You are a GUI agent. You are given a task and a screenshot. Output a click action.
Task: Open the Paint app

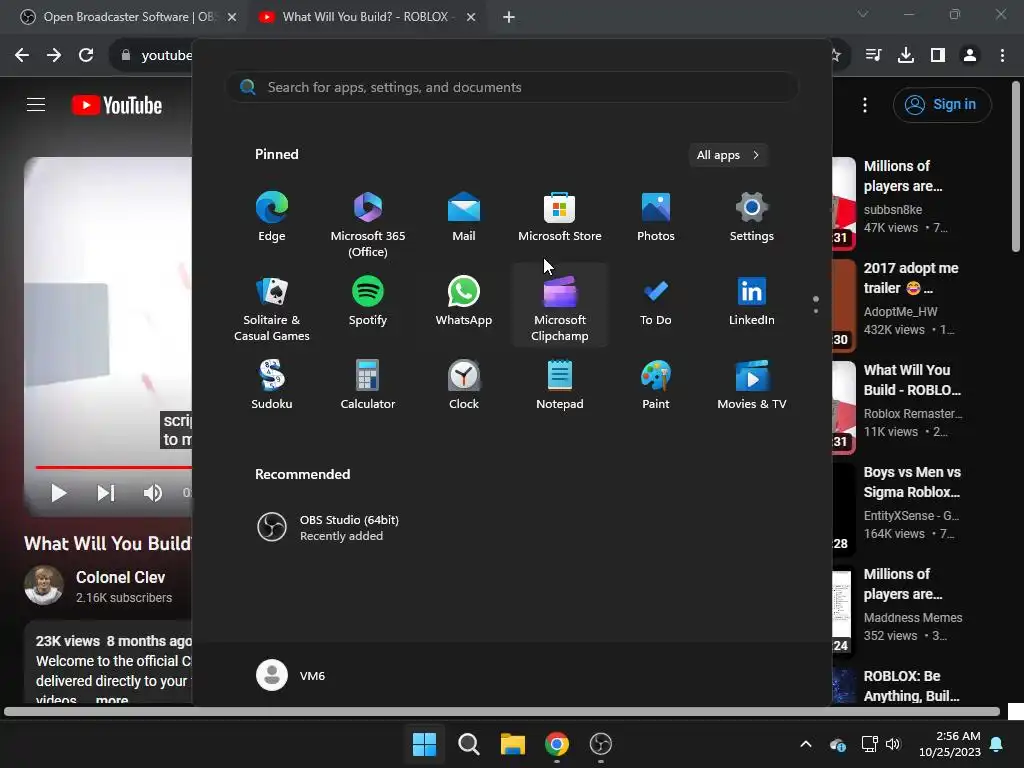[x=656, y=385]
